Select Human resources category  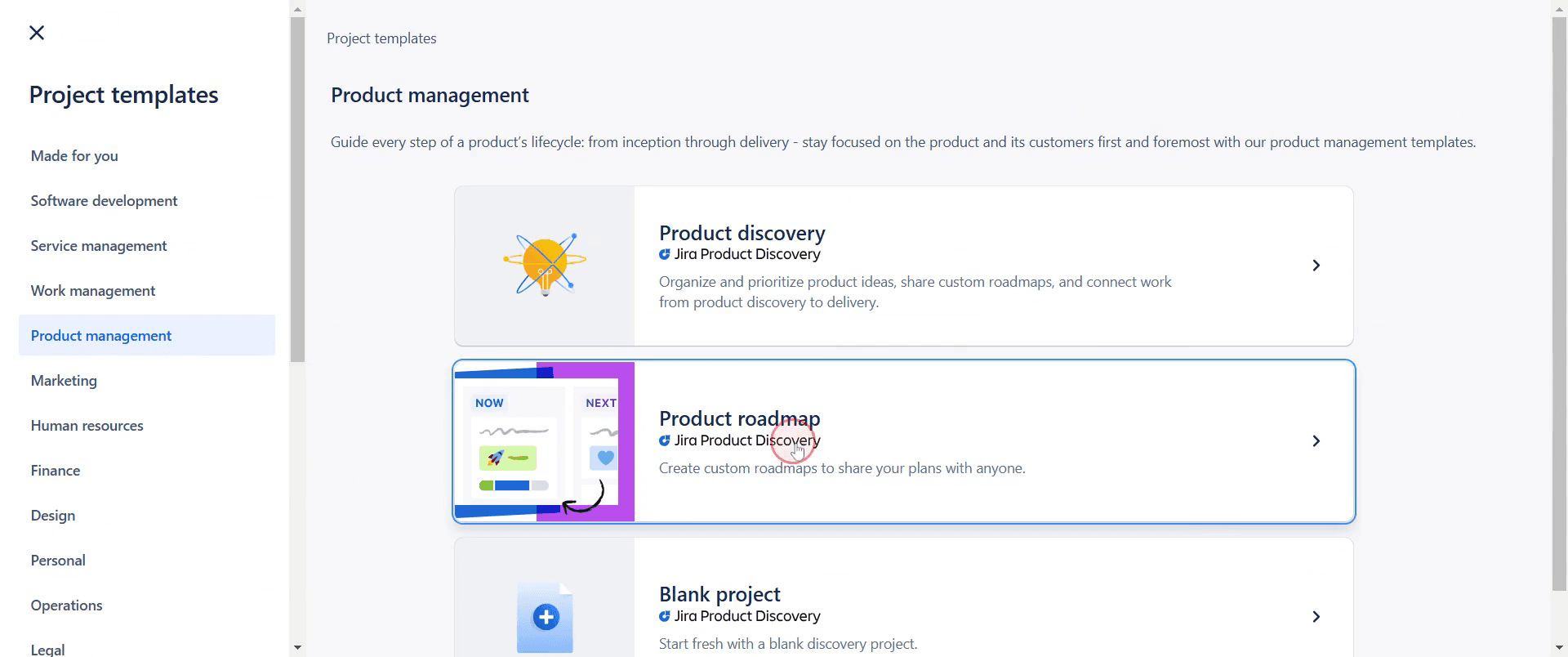87,426
